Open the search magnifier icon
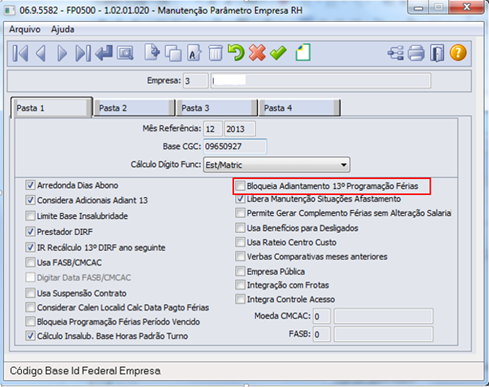The height and width of the screenshot is (387, 489). tap(125, 53)
